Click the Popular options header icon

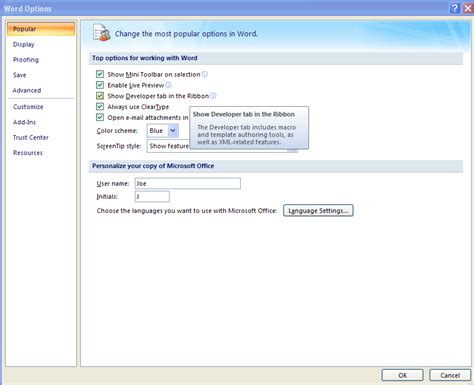tap(102, 33)
